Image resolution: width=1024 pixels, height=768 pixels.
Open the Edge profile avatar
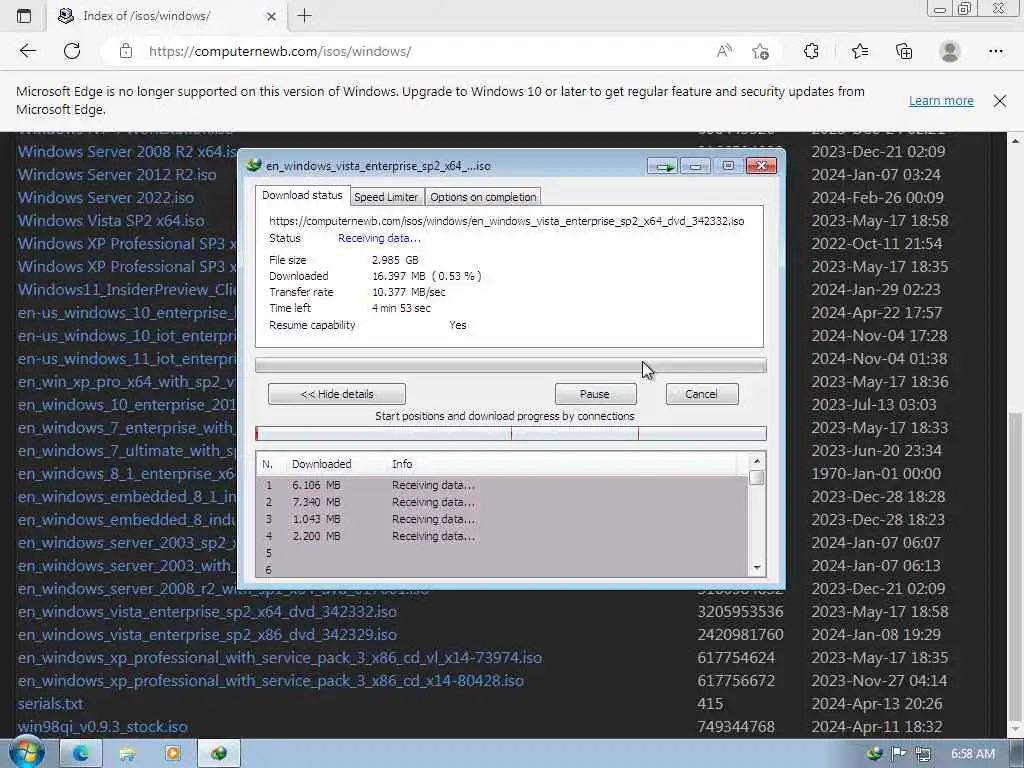tap(950, 51)
